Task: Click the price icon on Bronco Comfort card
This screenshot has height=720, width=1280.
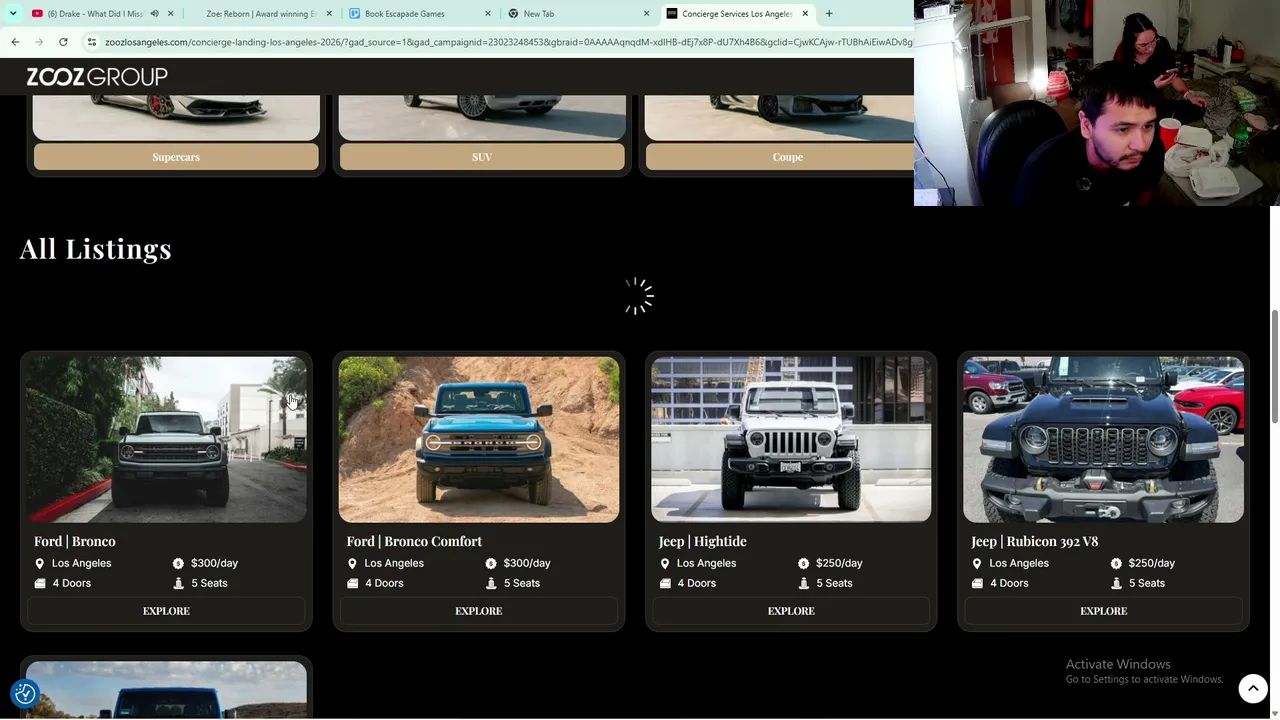Action: [x=491, y=564]
